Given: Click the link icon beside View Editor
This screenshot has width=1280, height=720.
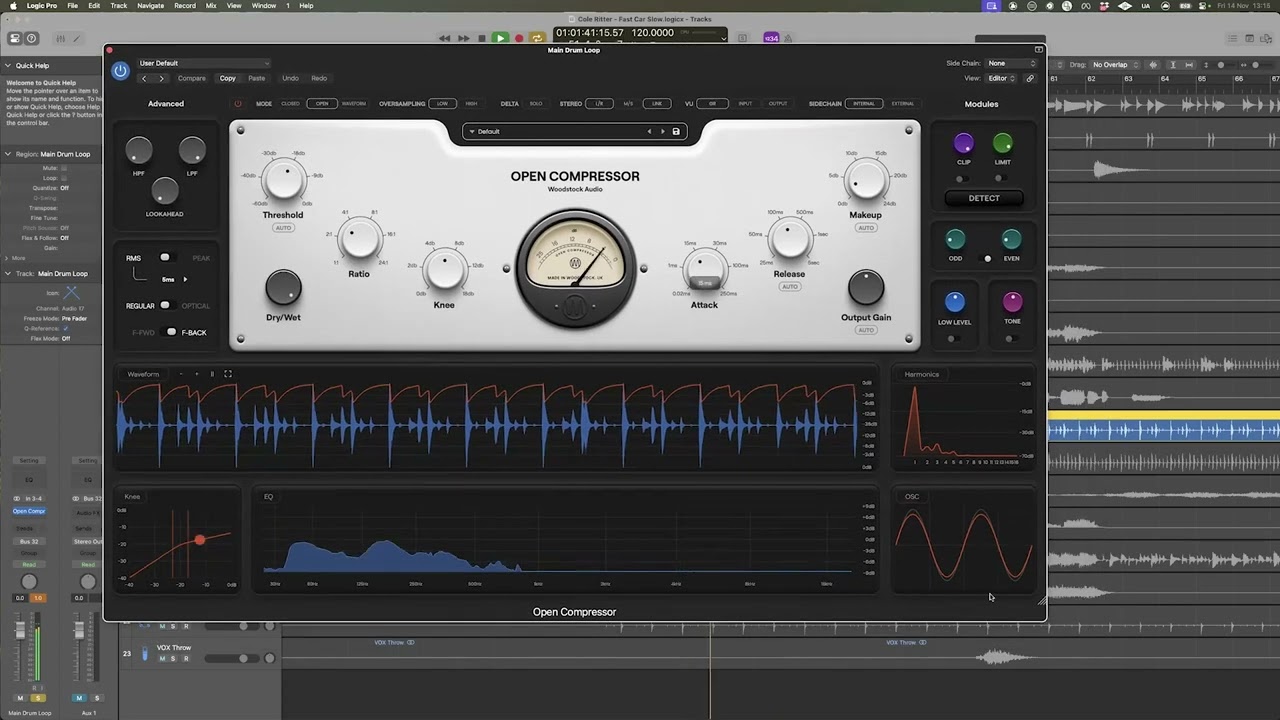Looking at the screenshot, I should [1030, 78].
